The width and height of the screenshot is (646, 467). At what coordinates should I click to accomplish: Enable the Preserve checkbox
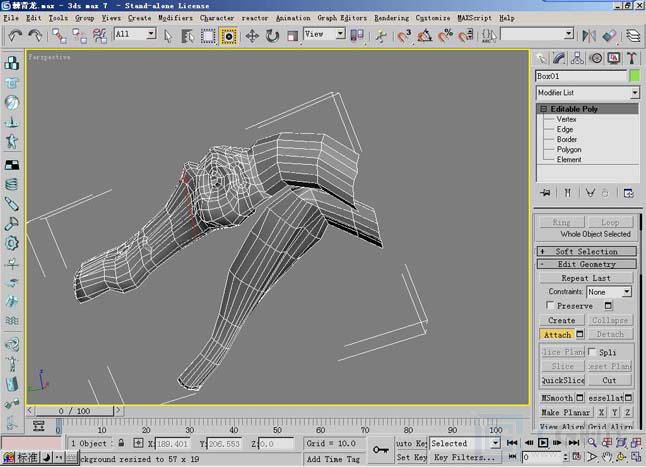pyautogui.click(x=550, y=305)
